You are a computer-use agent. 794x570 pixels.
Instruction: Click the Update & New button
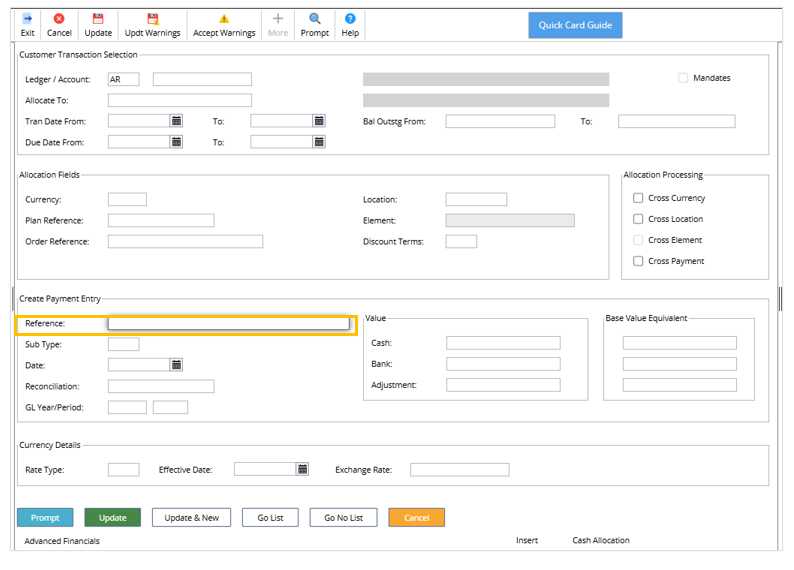point(191,517)
